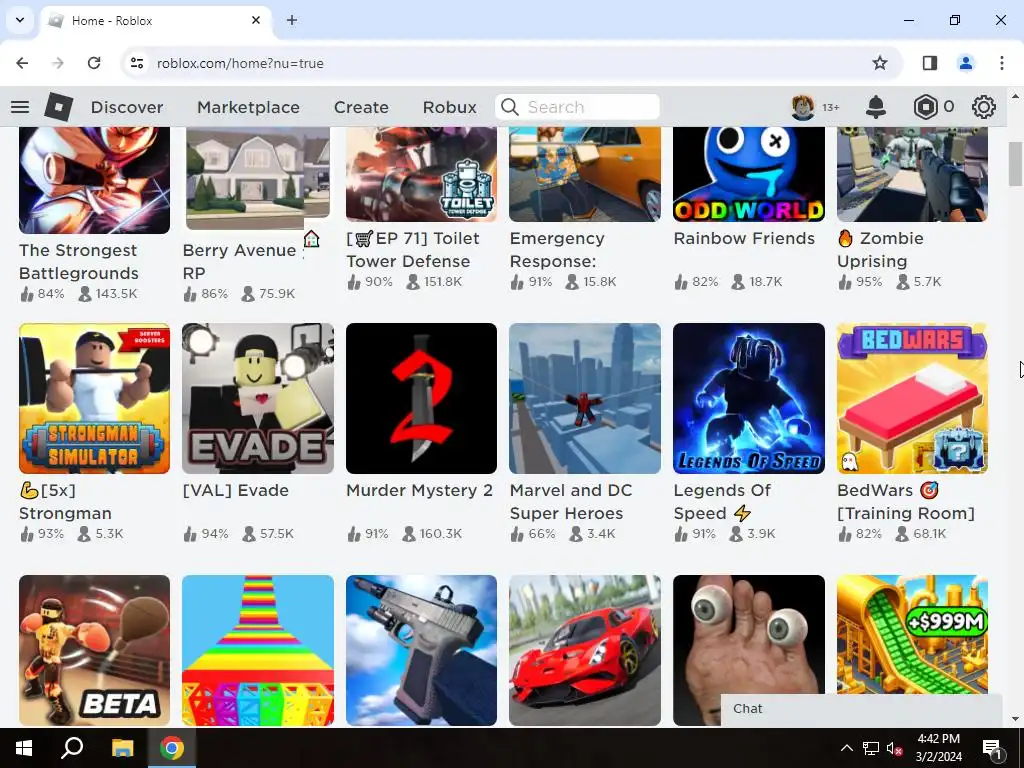Expand the tab search dropdown arrow

(x=20, y=20)
